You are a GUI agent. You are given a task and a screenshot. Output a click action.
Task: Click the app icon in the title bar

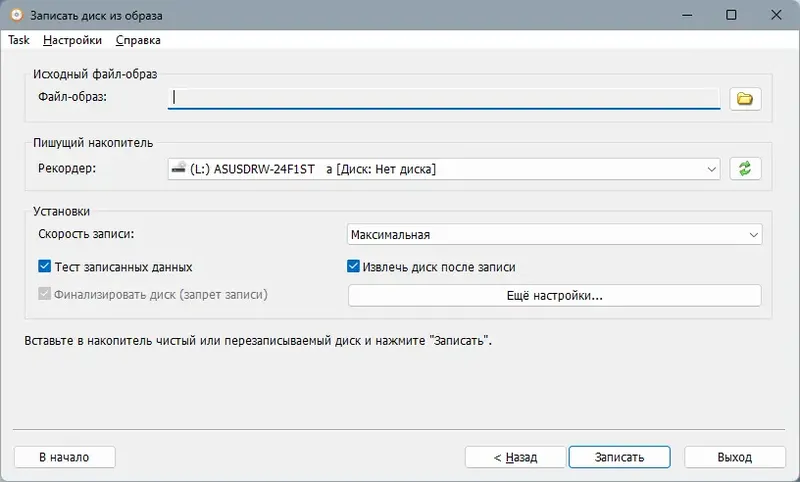[16, 16]
